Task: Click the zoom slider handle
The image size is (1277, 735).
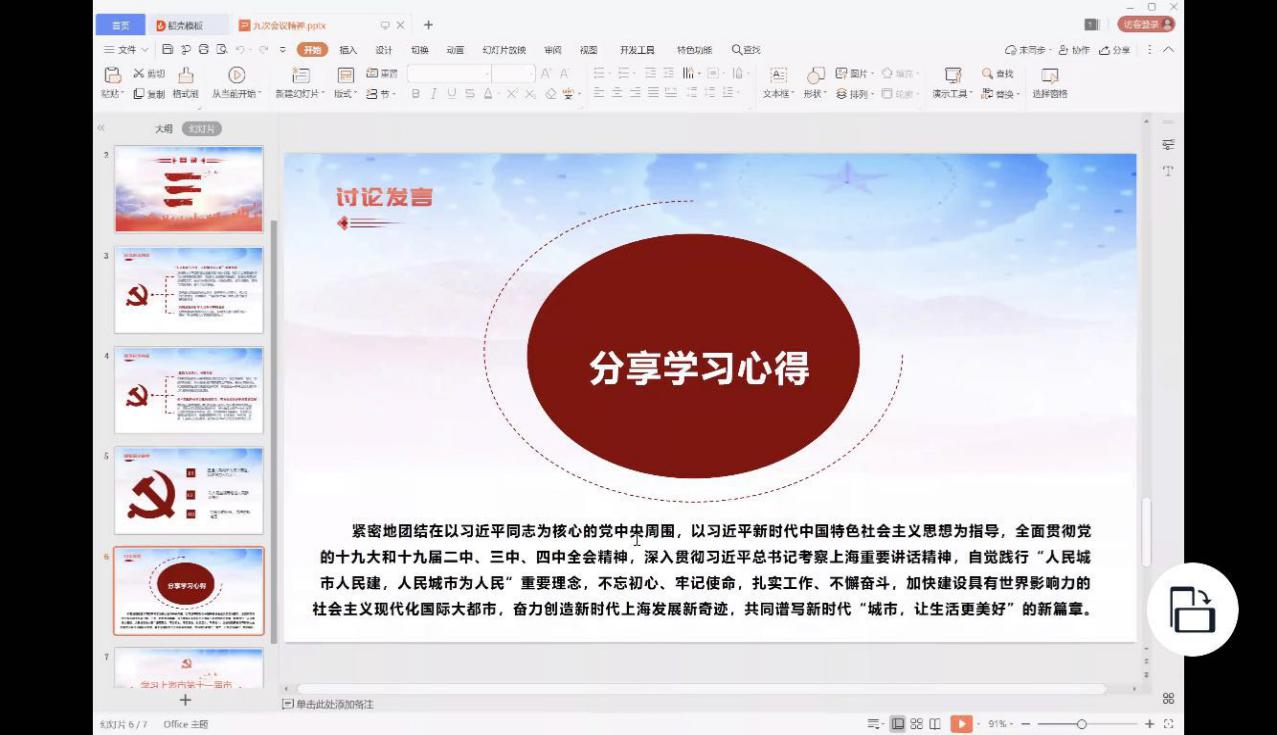Action: [x=1081, y=724]
